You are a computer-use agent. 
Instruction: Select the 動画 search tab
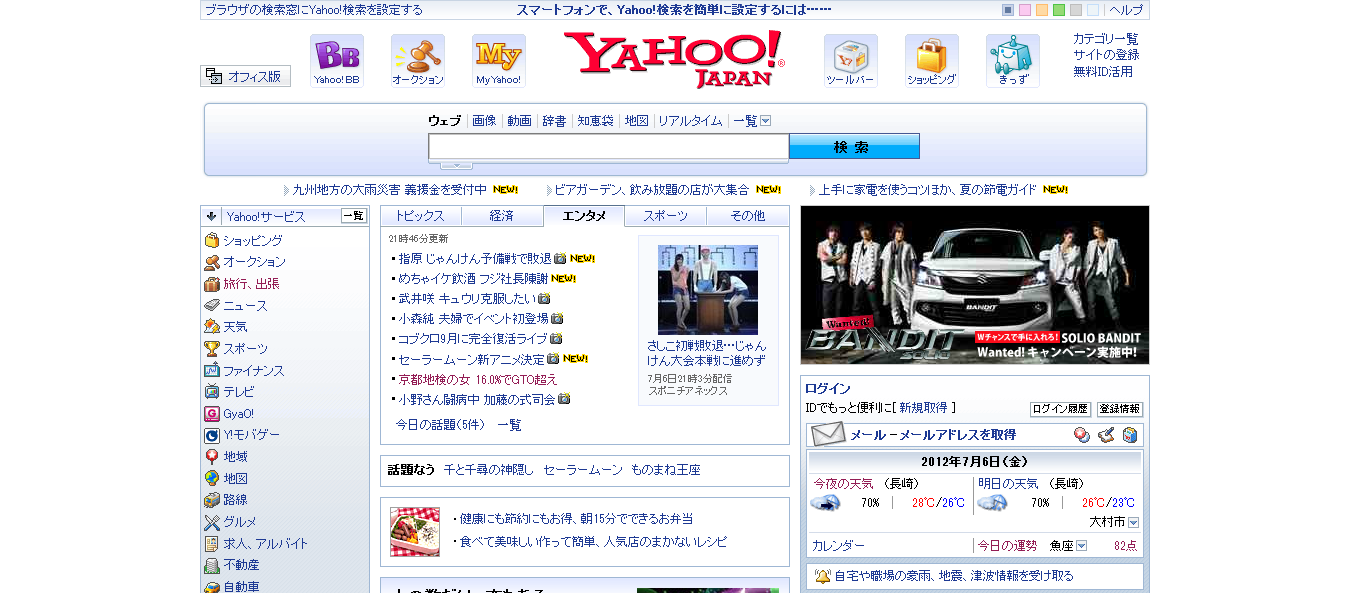click(519, 121)
